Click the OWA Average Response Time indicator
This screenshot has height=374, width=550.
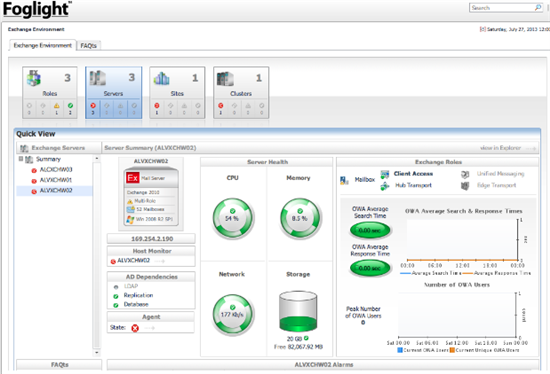(370, 268)
